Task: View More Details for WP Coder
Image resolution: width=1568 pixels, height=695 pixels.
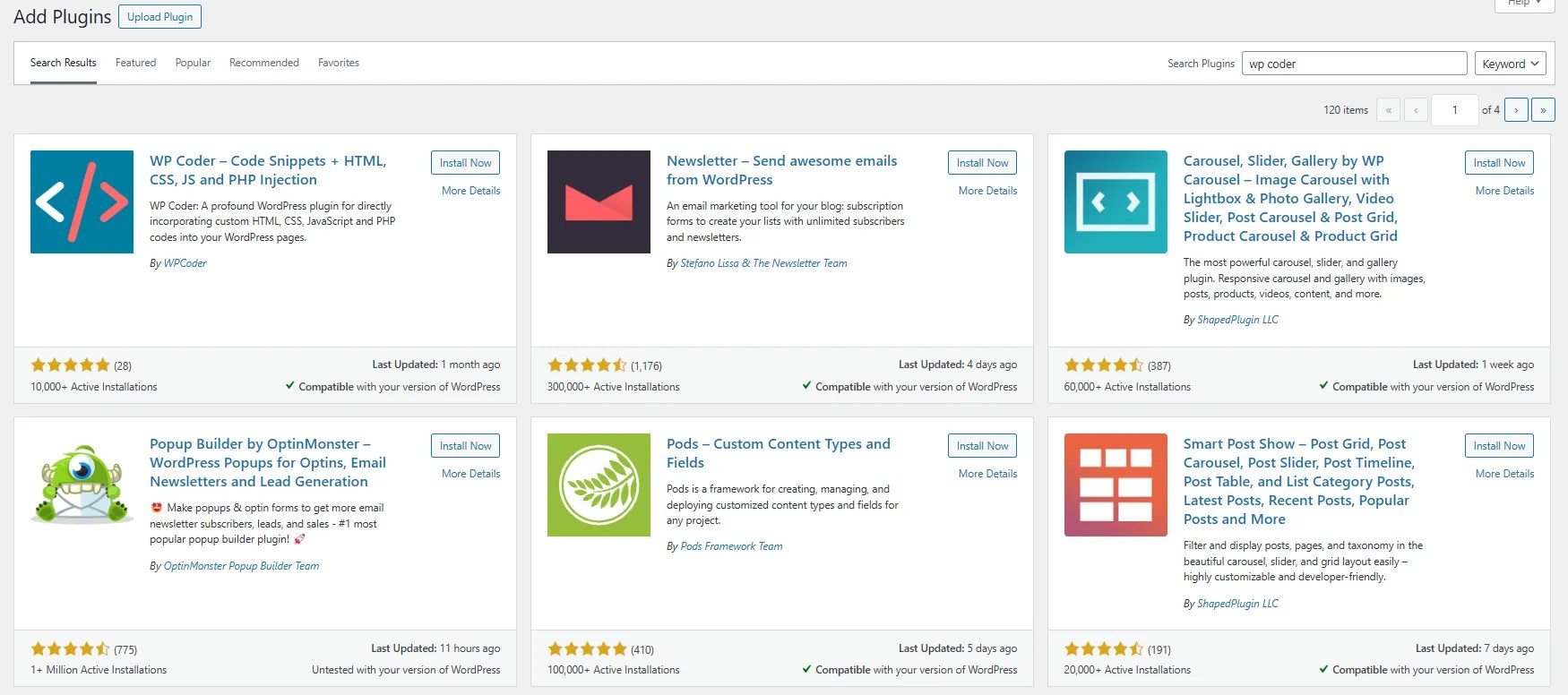Action: (x=470, y=191)
